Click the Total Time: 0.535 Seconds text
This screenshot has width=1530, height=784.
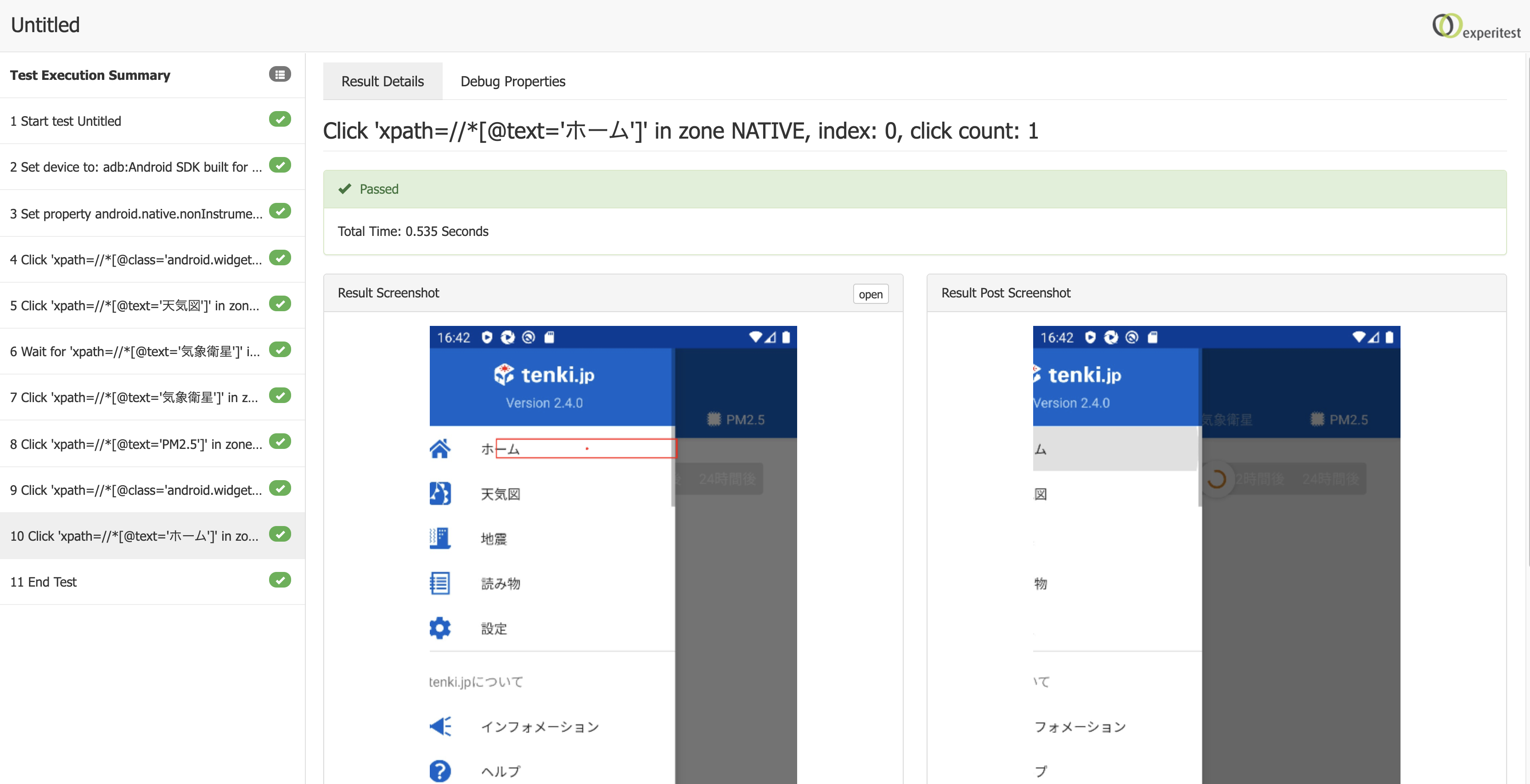click(x=413, y=232)
